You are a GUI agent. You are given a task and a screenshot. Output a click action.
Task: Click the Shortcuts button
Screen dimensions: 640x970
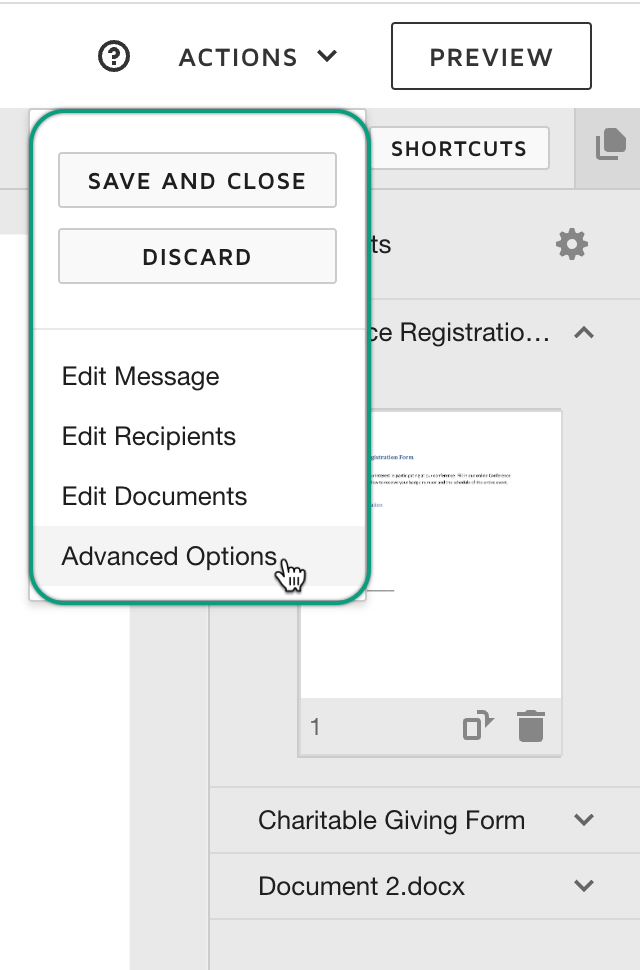[461, 148]
